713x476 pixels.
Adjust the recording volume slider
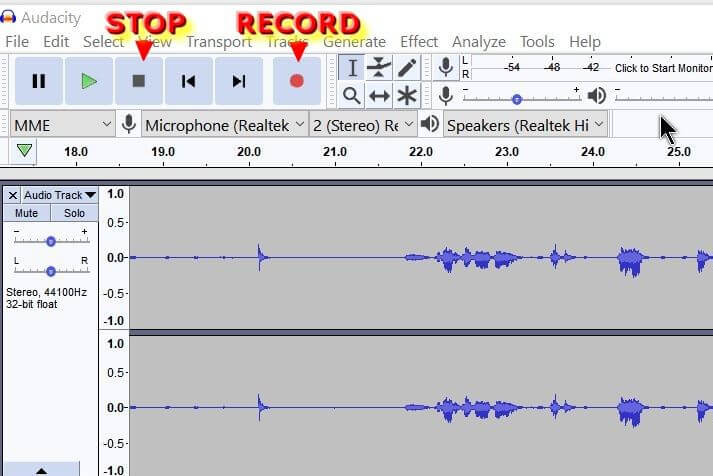pyautogui.click(x=521, y=98)
